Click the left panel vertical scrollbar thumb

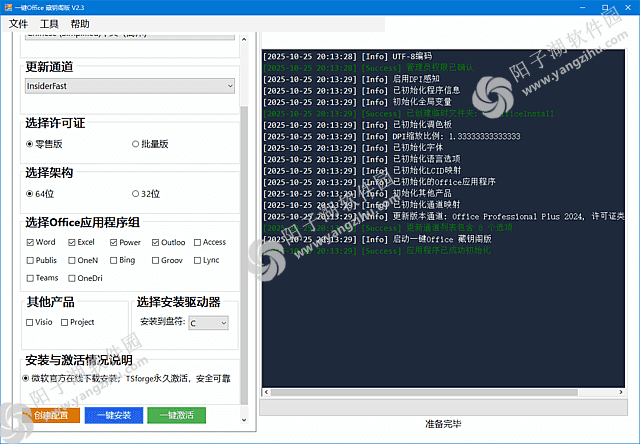tap(244, 255)
